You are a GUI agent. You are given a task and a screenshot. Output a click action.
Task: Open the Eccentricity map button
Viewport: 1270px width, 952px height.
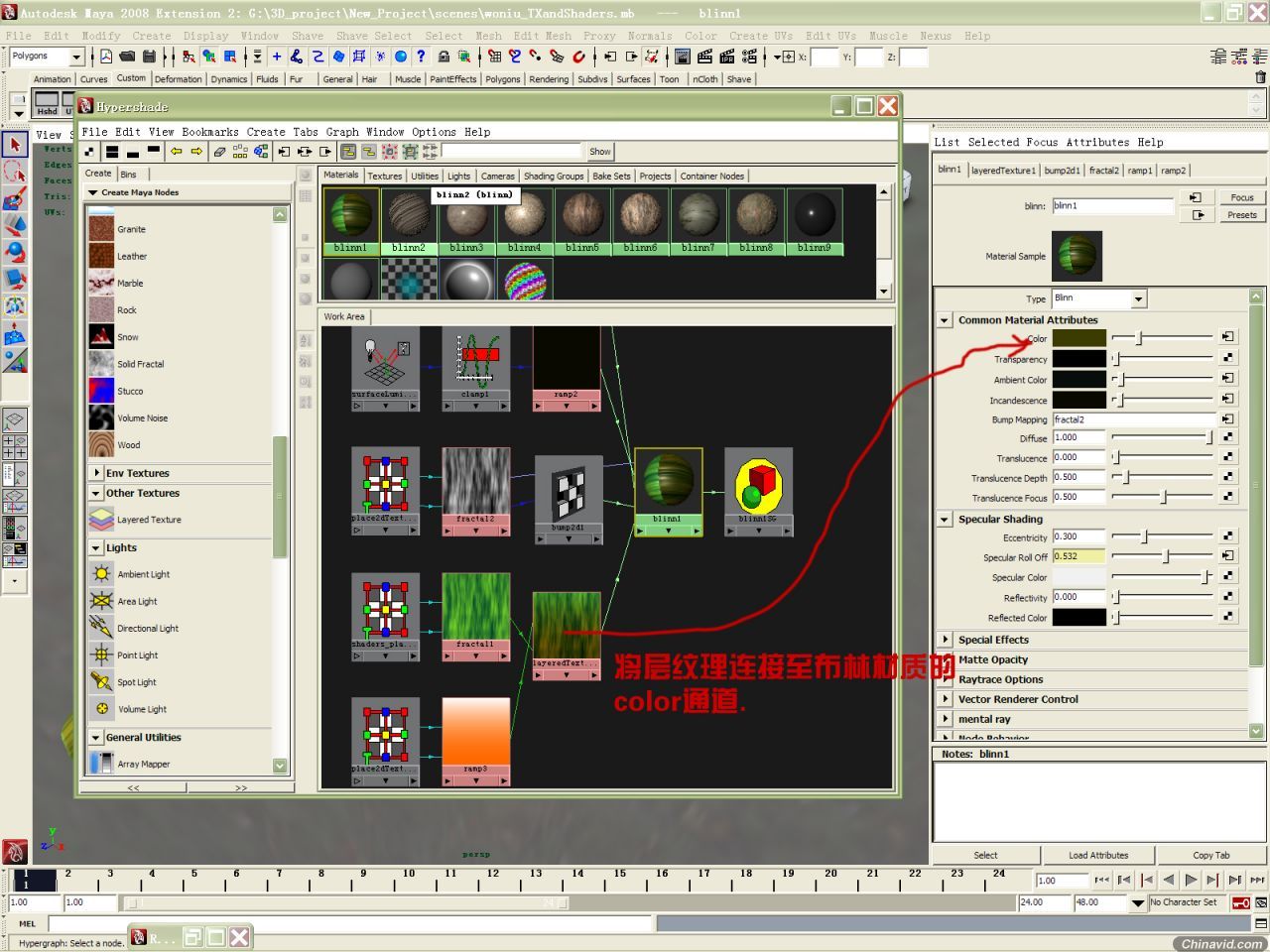[x=1228, y=536]
